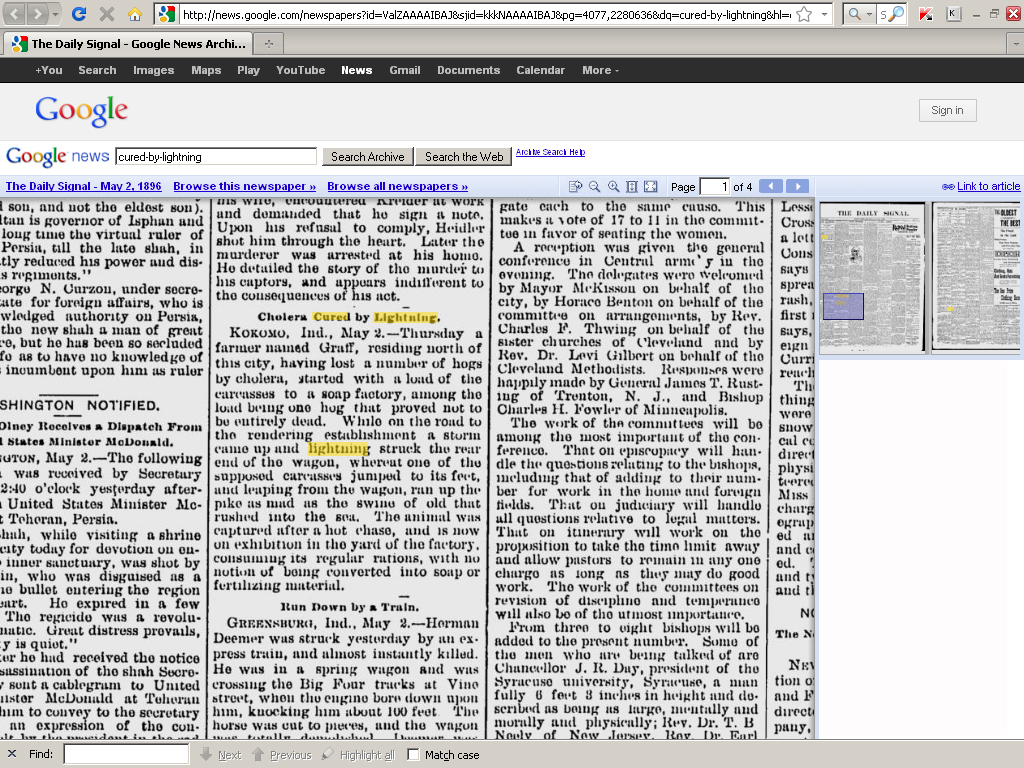Viewport: 1024px width, 768px height.
Task: Open Calendar in the Google bar
Action: [x=541, y=70]
